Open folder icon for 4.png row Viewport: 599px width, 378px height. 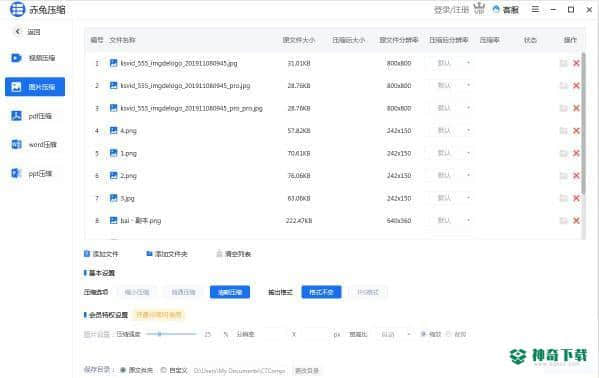coord(564,131)
